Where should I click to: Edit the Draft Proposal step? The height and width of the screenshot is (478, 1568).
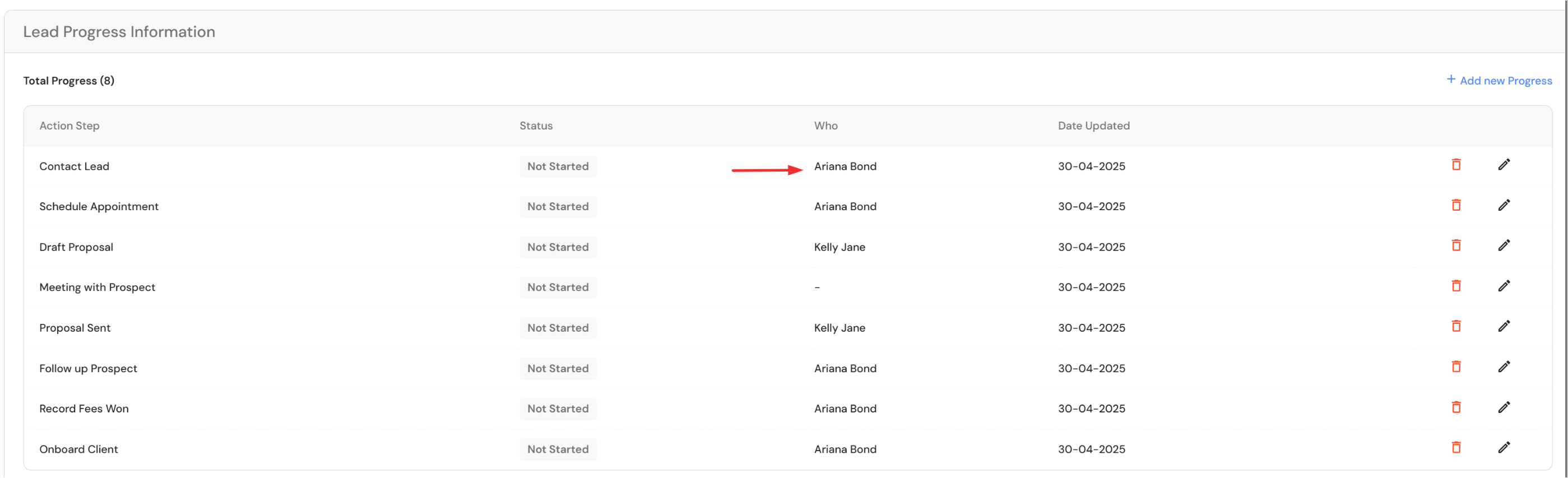coord(1504,245)
